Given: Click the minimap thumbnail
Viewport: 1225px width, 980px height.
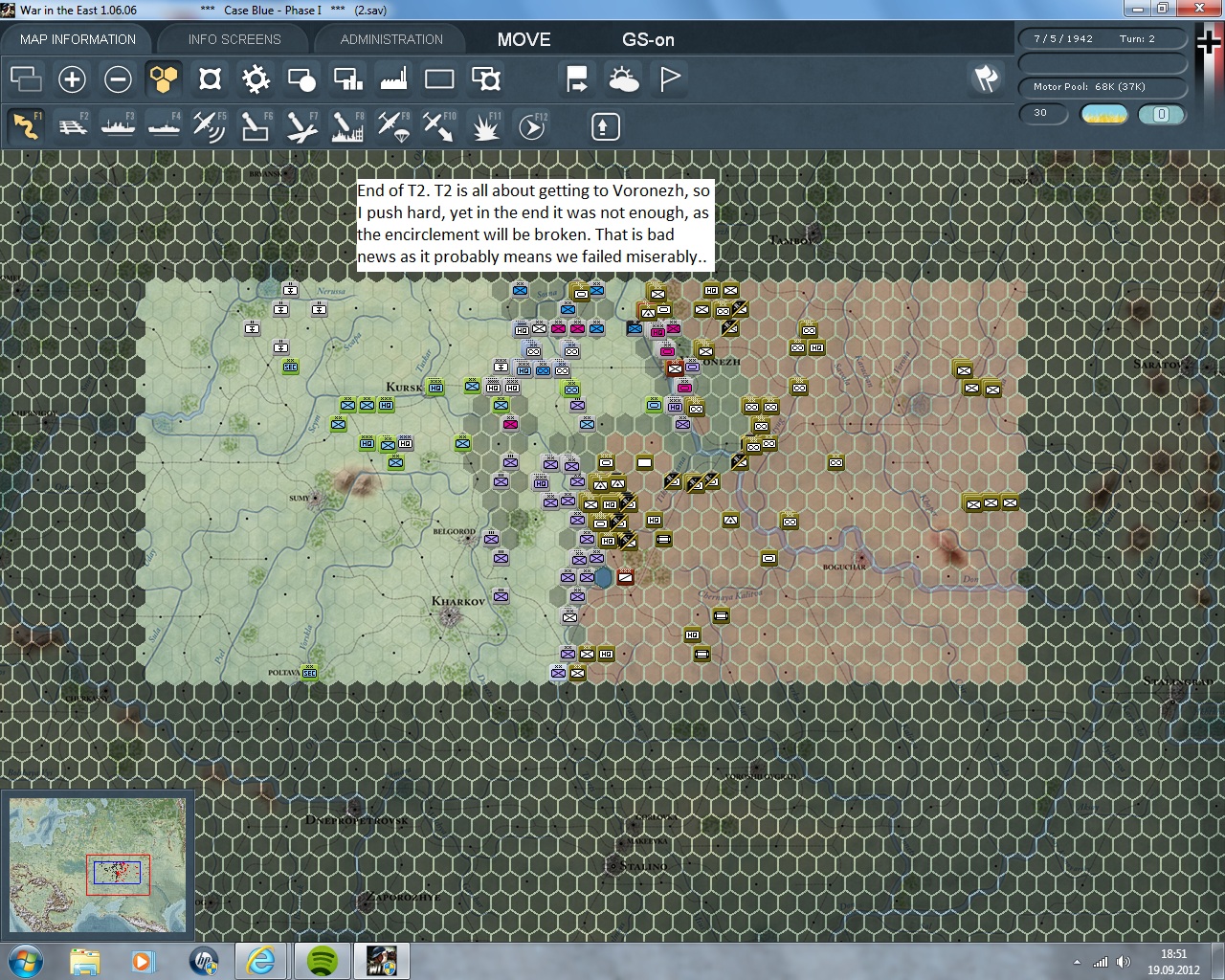Looking at the screenshot, I should coord(98,866).
